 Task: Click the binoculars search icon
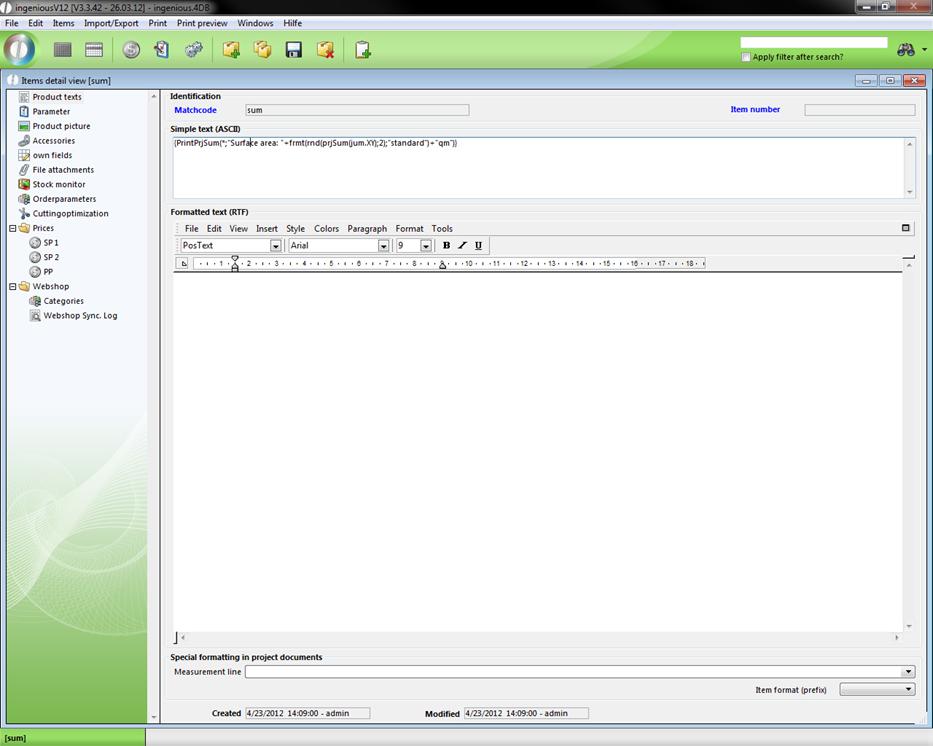(x=906, y=50)
